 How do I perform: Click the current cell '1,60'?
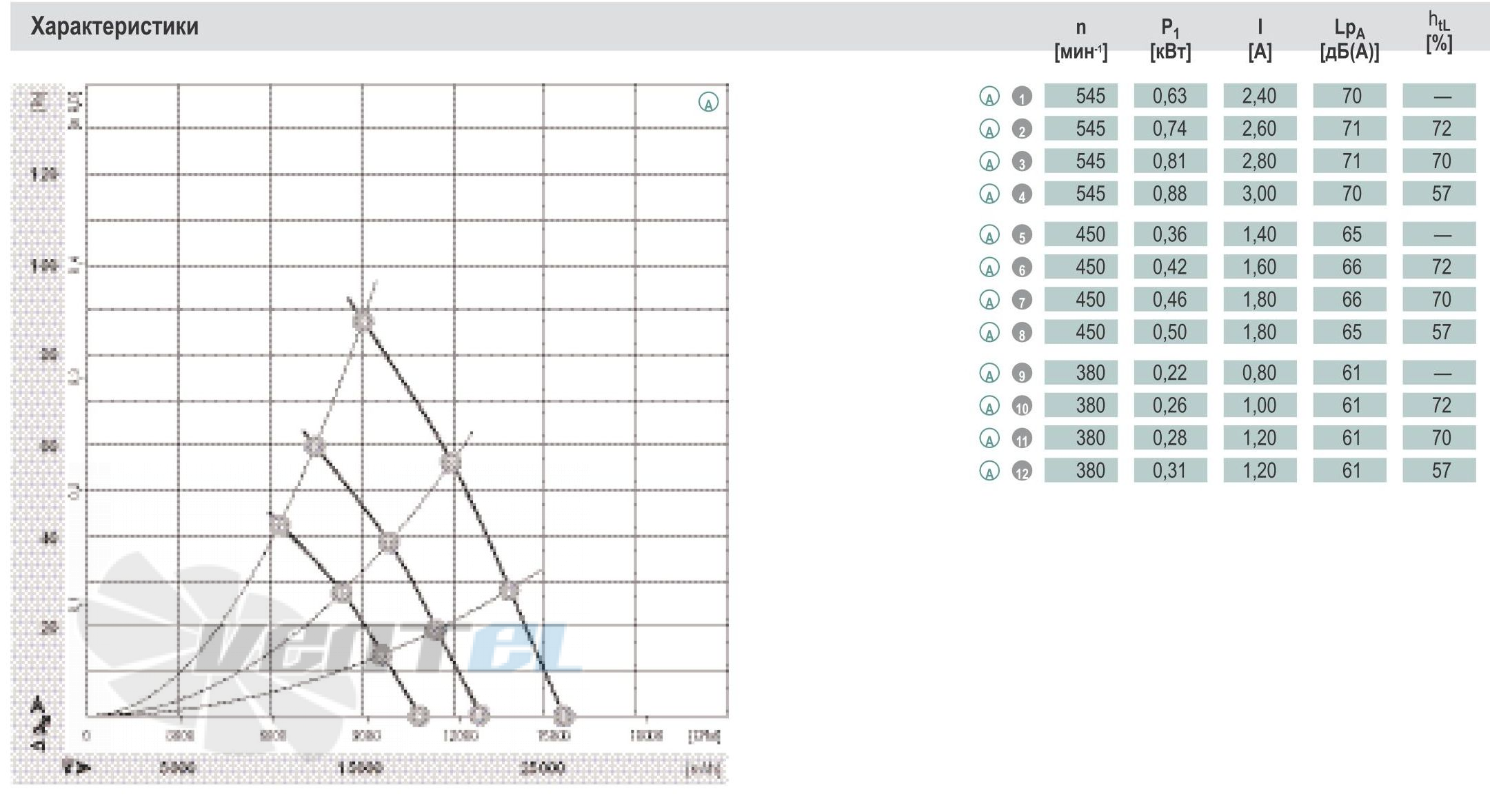[1260, 267]
